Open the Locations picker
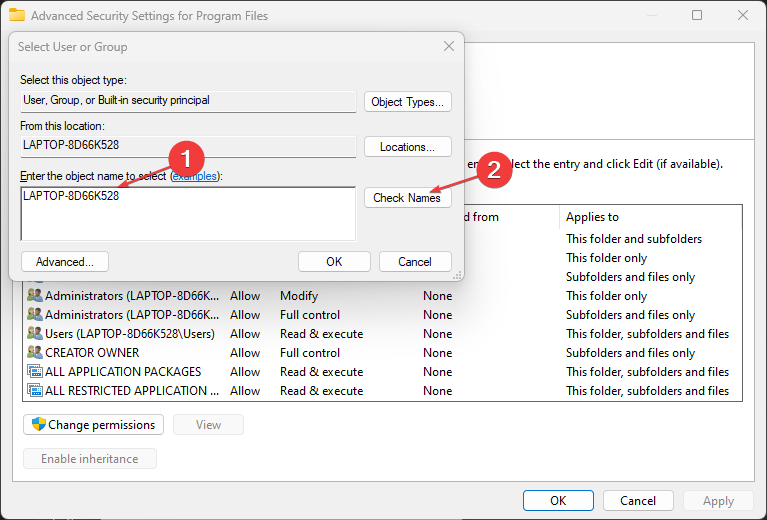This screenshot has height=520, width=767. click(x=407, y=147)
